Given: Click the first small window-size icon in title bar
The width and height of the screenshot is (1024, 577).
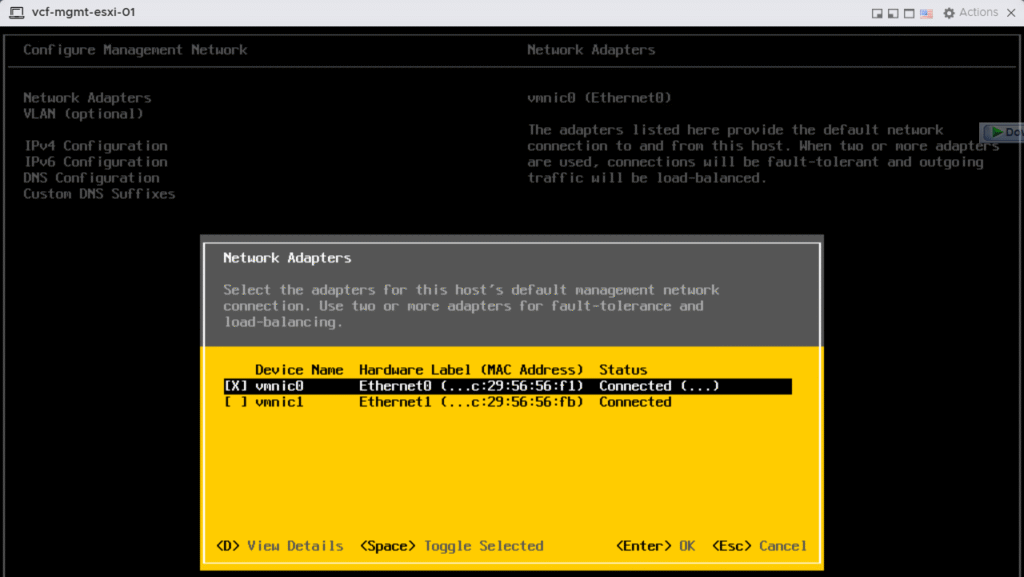Looking at the screenshot, I should pyautogui.click(x=877, y=13).
